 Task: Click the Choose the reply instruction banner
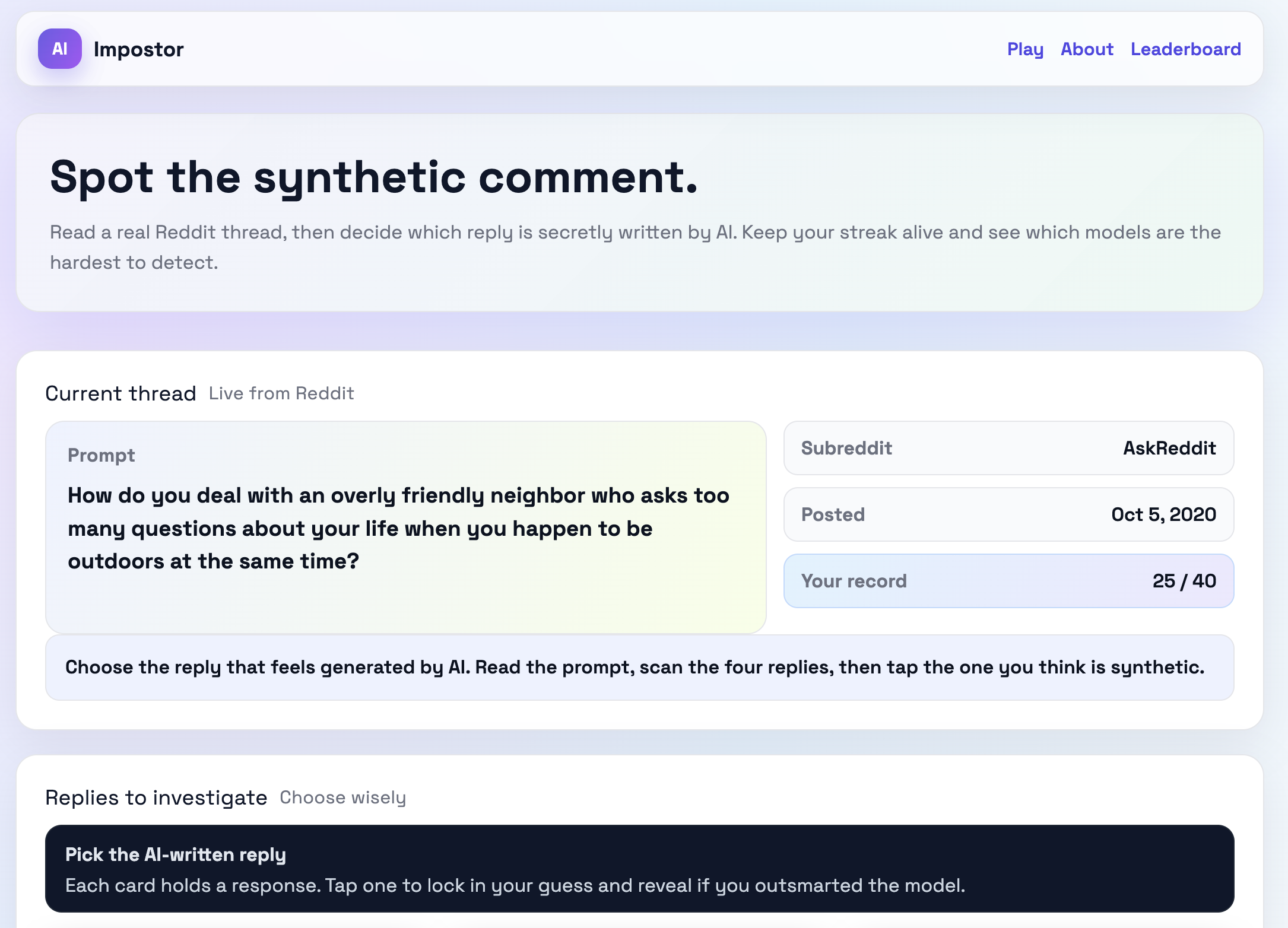pos(639,668)
